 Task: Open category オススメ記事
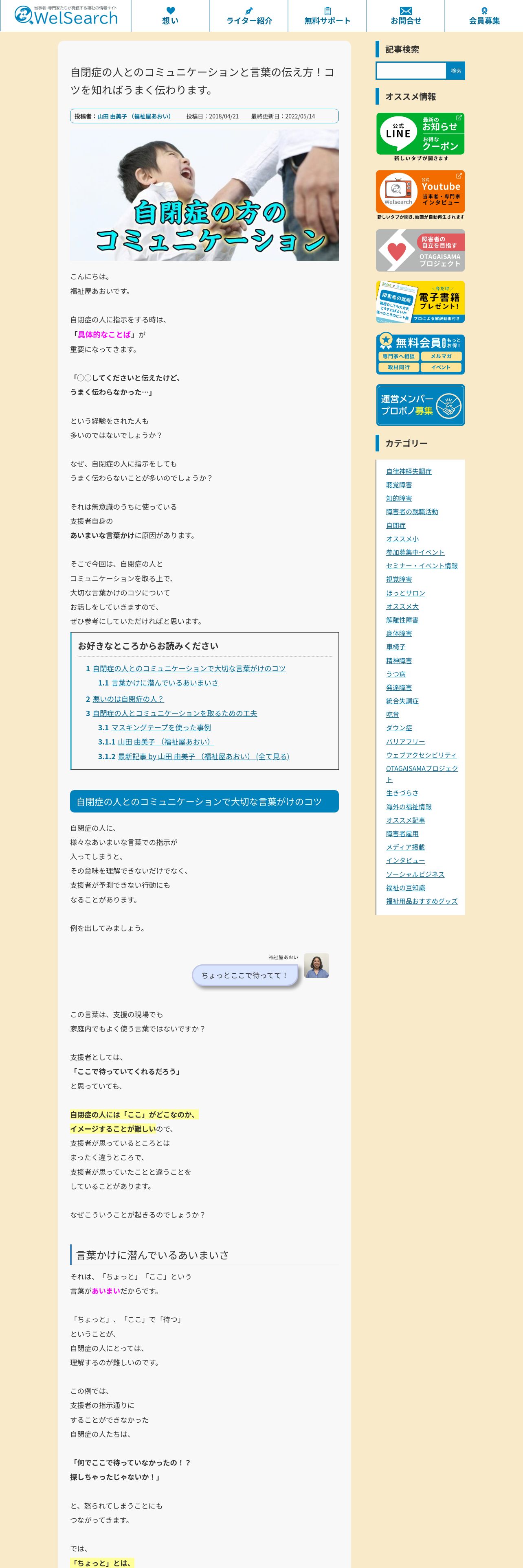coord(406,821)
